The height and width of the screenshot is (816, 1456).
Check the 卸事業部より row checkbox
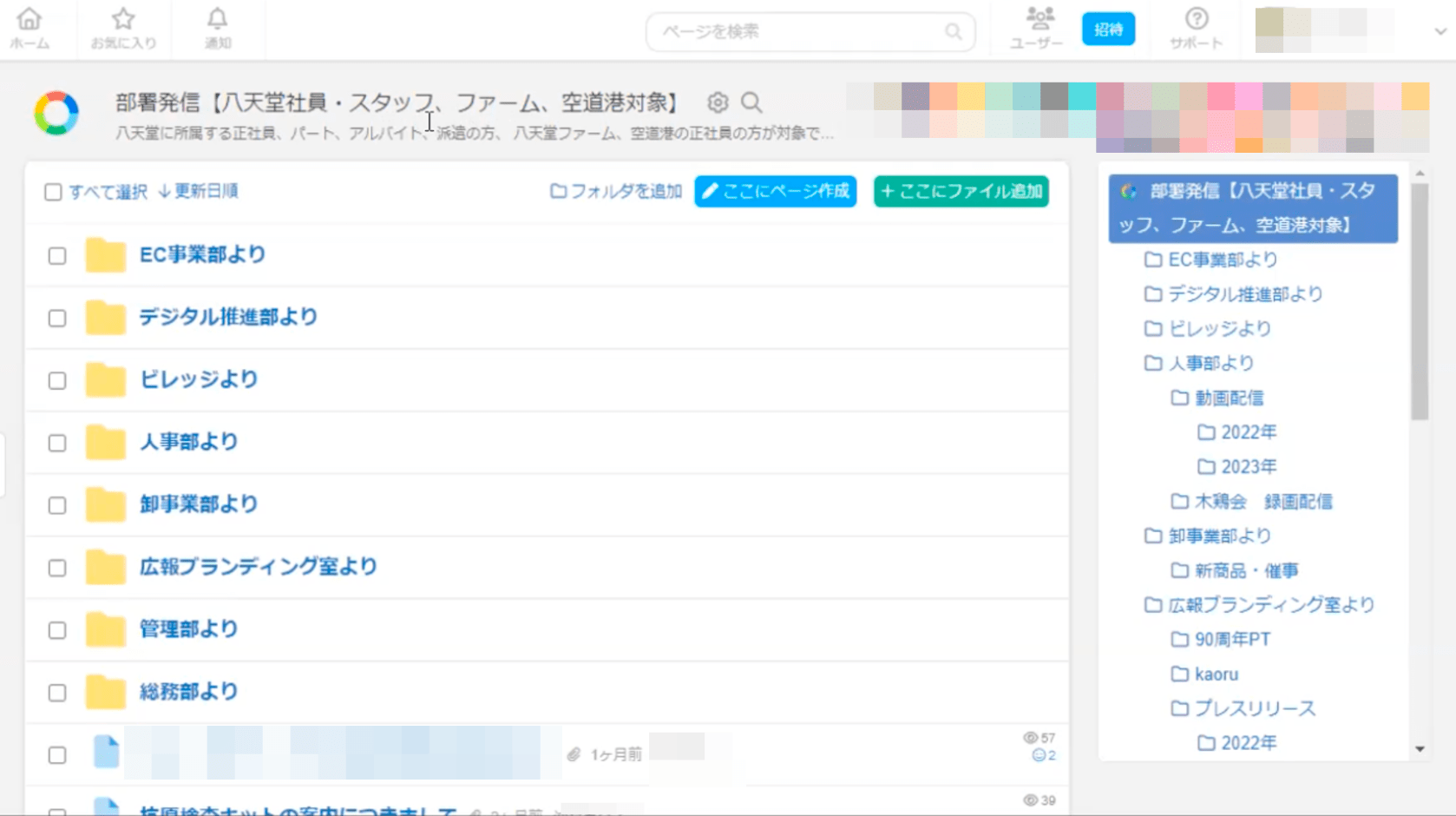57,506
